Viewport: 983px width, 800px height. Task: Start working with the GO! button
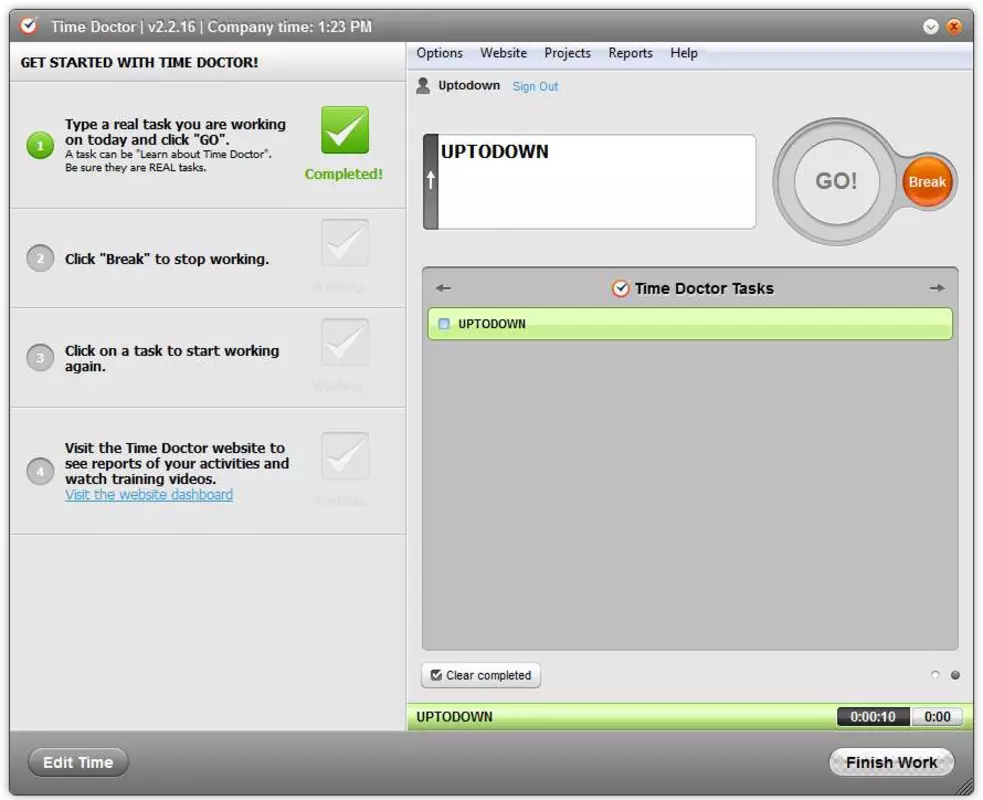click(836, 181)
